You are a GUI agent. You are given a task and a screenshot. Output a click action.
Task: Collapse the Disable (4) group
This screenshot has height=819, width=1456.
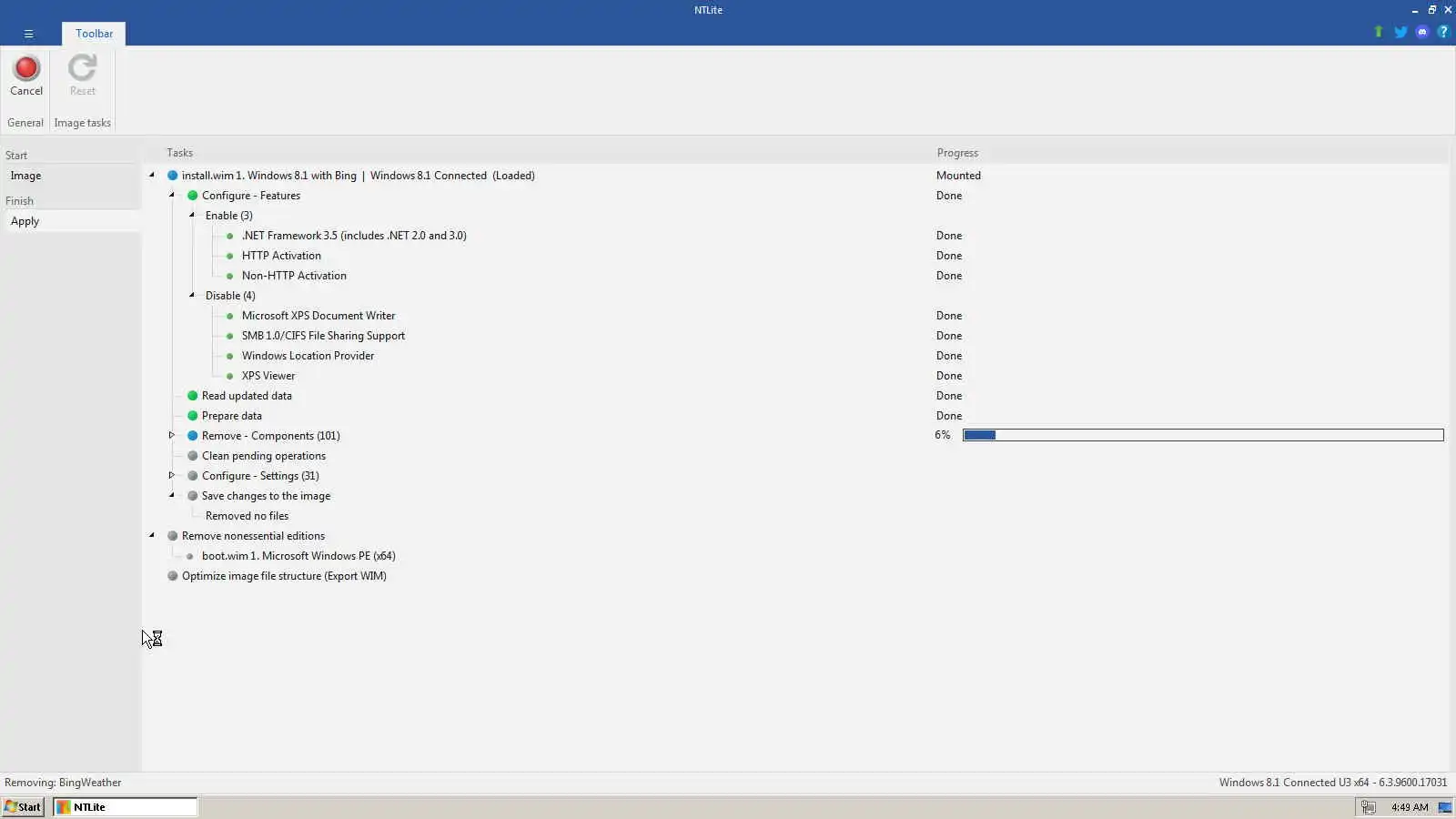pyautogui.click(x=192, y=295)
